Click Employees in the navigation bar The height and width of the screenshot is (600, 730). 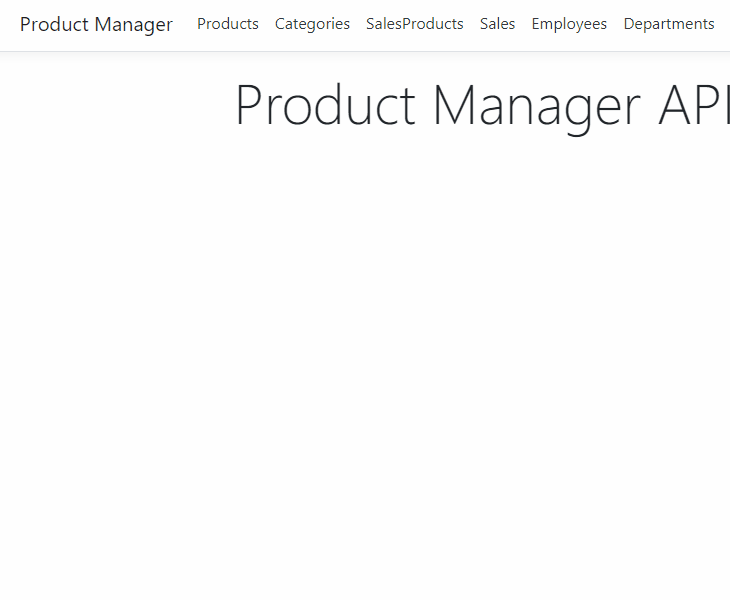(x=569, y=24)
